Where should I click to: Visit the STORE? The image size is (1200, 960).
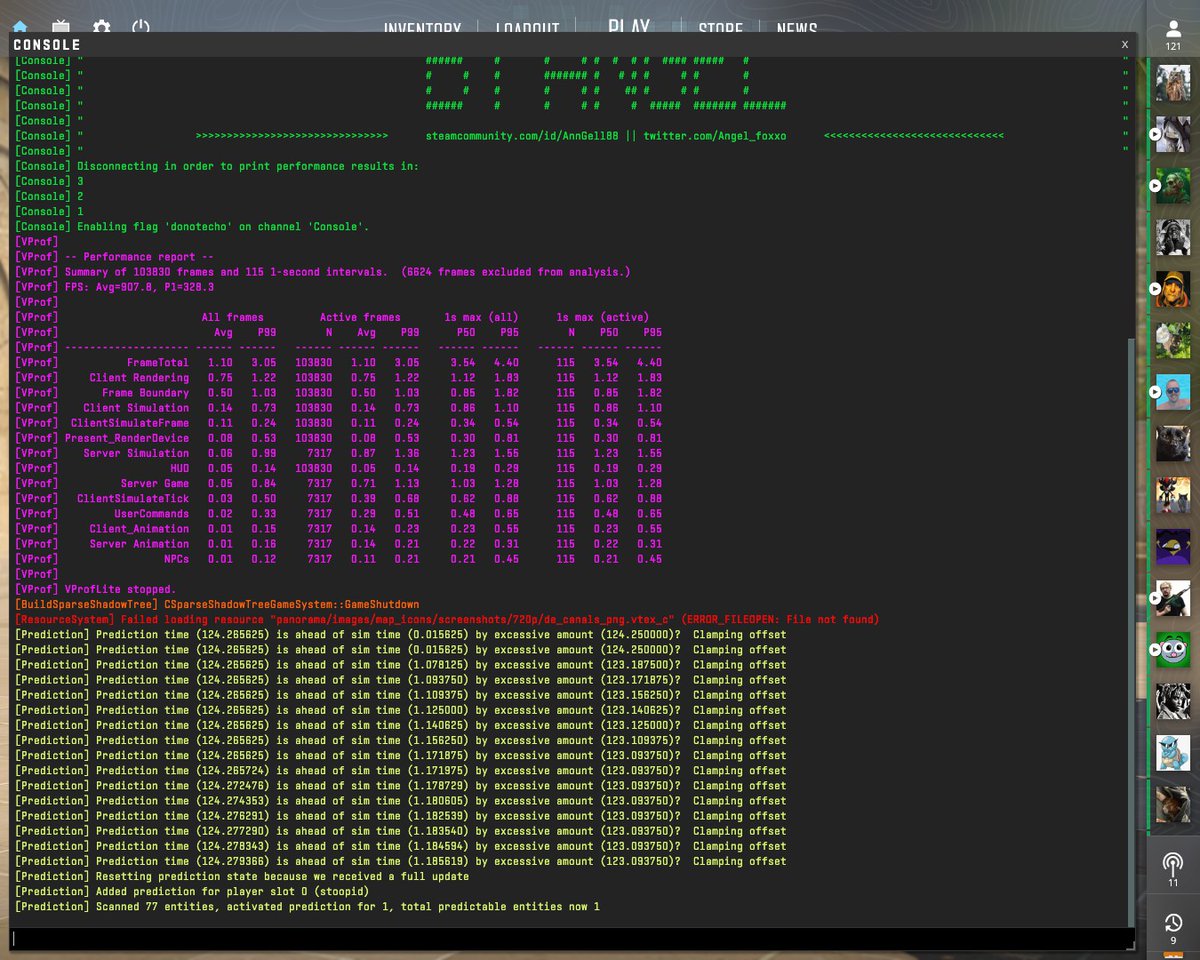coord(719,27)
